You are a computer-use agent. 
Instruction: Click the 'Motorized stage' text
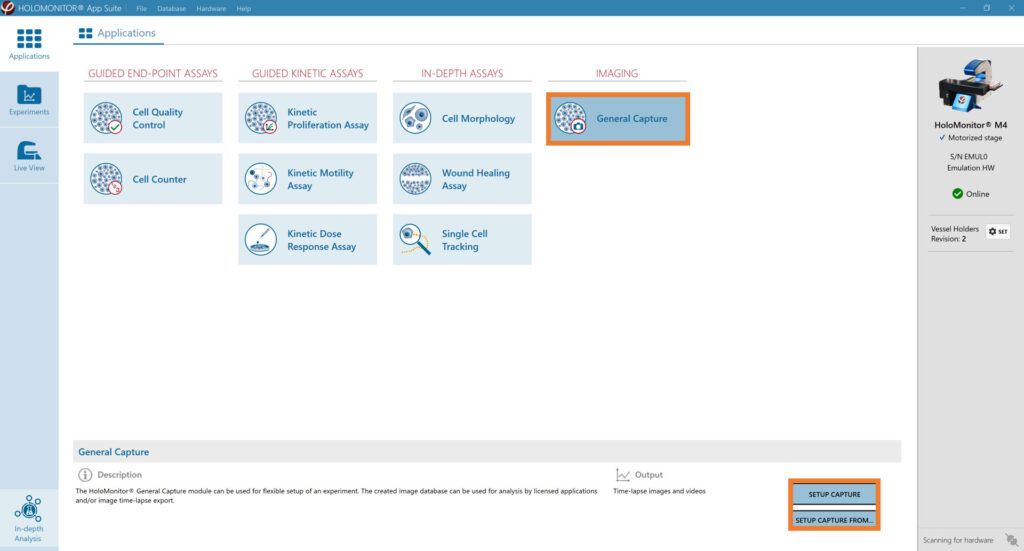click(x=974, y=138)
